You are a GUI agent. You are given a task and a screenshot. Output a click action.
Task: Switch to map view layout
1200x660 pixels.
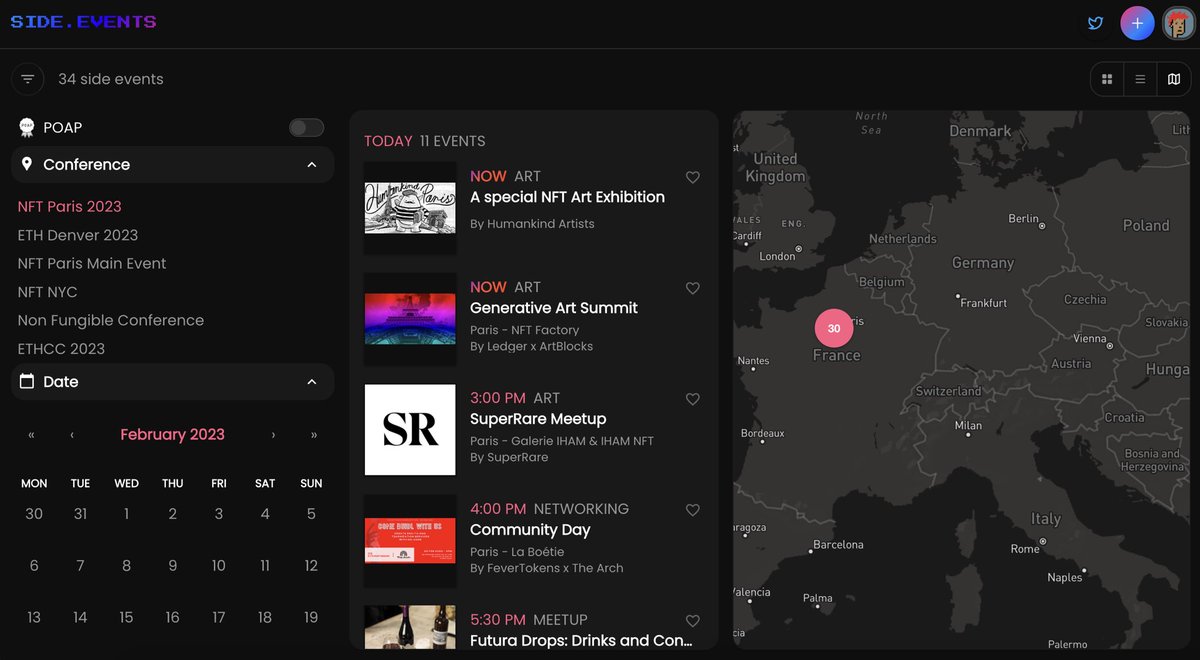(x=1174, y=79)
